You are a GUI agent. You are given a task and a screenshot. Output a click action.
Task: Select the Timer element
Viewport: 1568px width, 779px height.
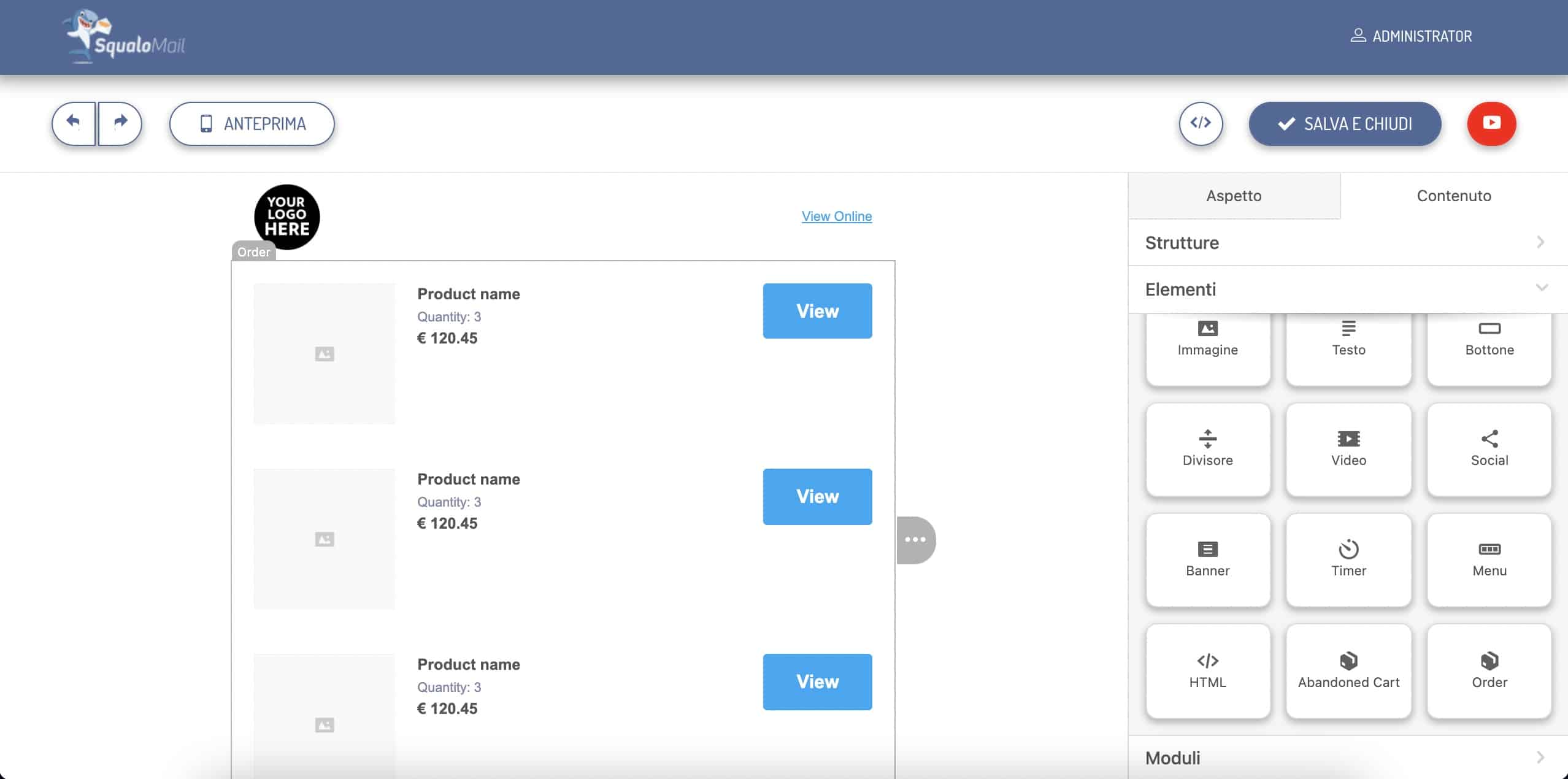pos(1348,559)
